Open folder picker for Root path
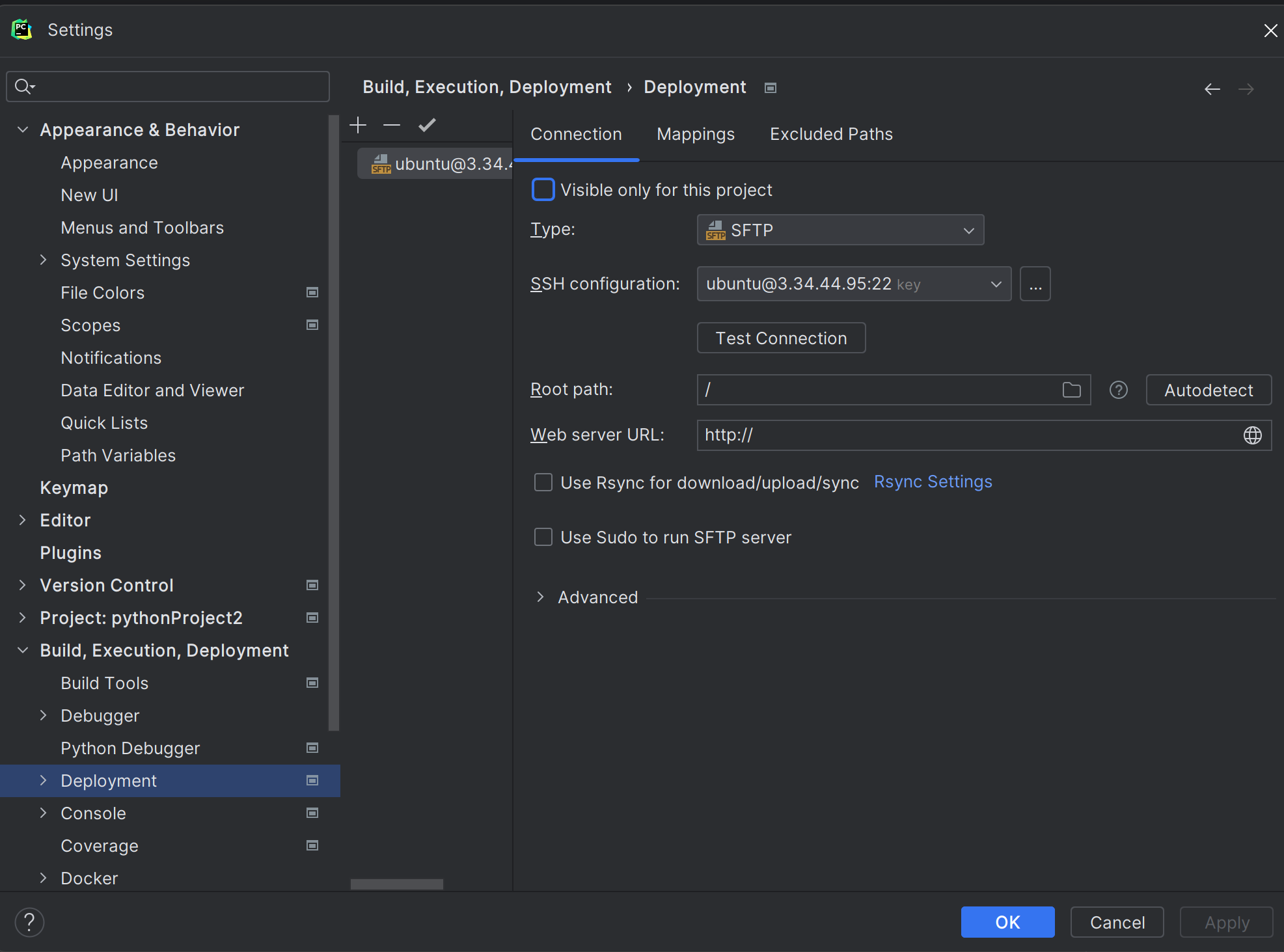Screen dimensions: 1284x952 point(1072,390)
